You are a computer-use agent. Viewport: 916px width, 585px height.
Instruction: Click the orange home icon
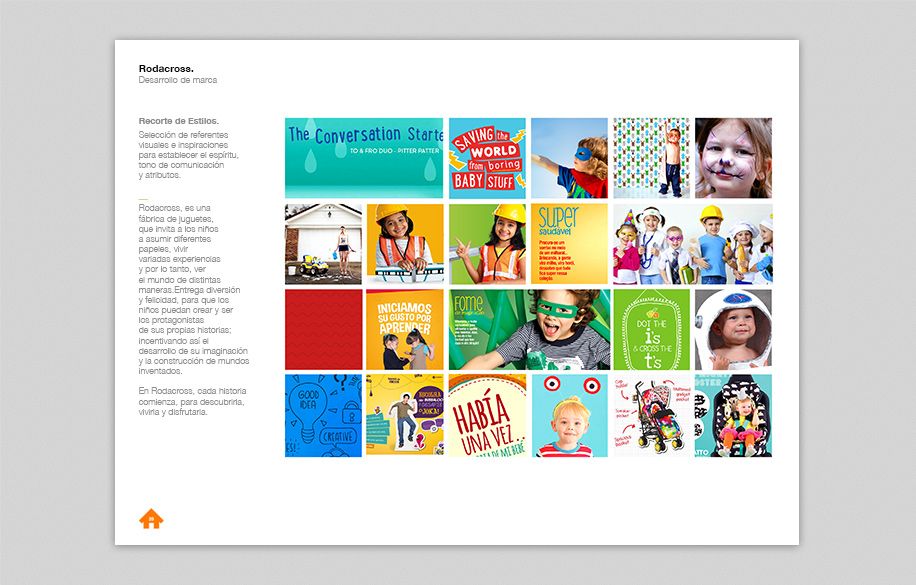pyautogui.click(x=151, y=518)
